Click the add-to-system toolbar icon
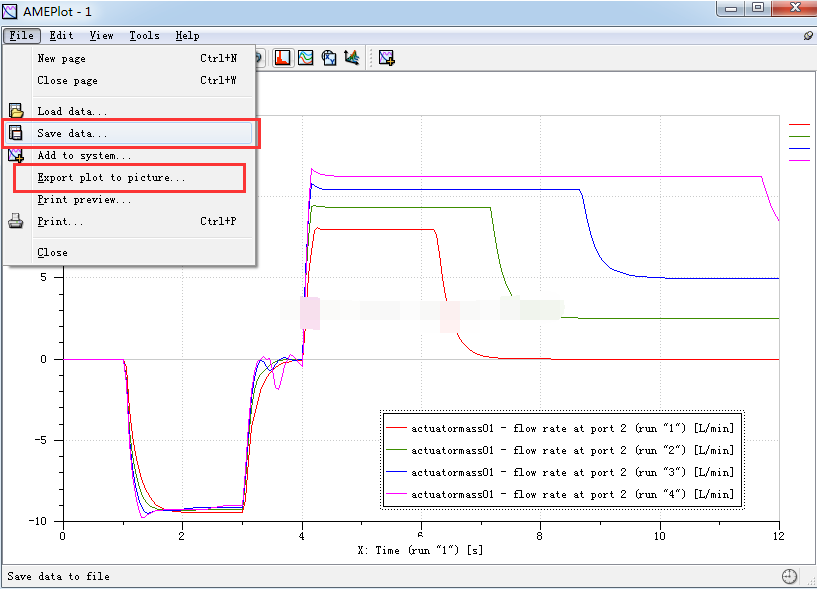This screenshot has width=817, height=589. pos(387,58)
